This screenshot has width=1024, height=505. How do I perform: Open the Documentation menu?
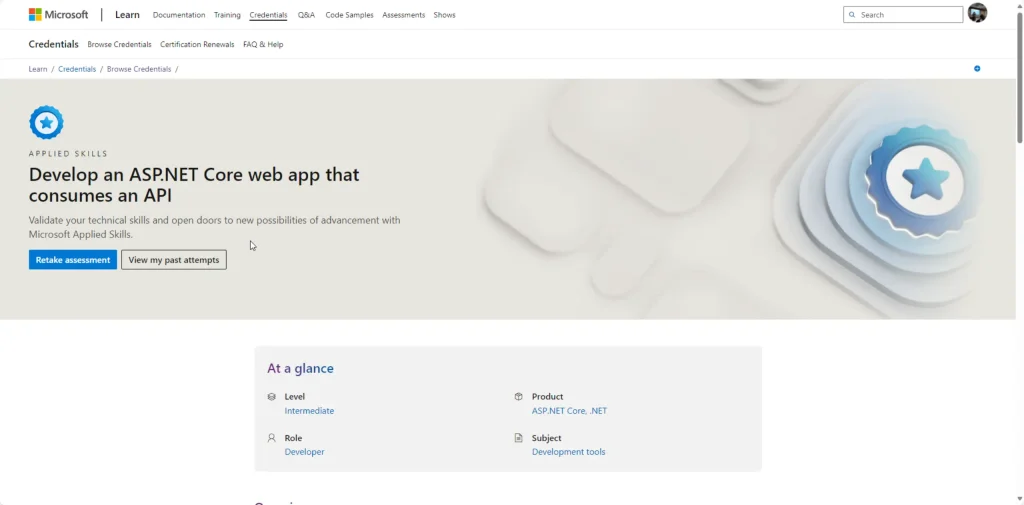click(179, 15)
